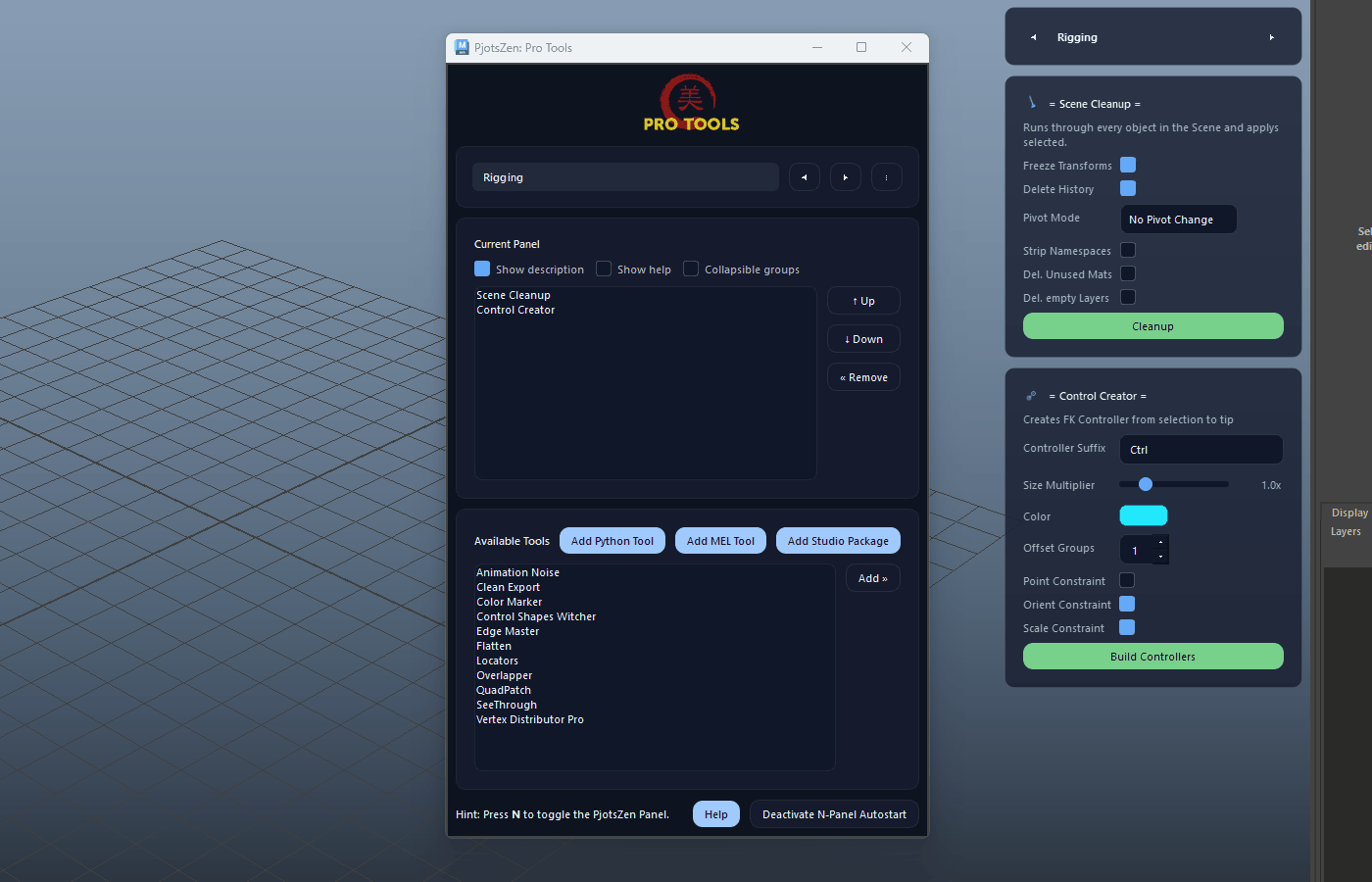Screen dimensions: 1372x882
Task: Toggle the Freeze Transforms checkbox
Action: (1128, 165)
